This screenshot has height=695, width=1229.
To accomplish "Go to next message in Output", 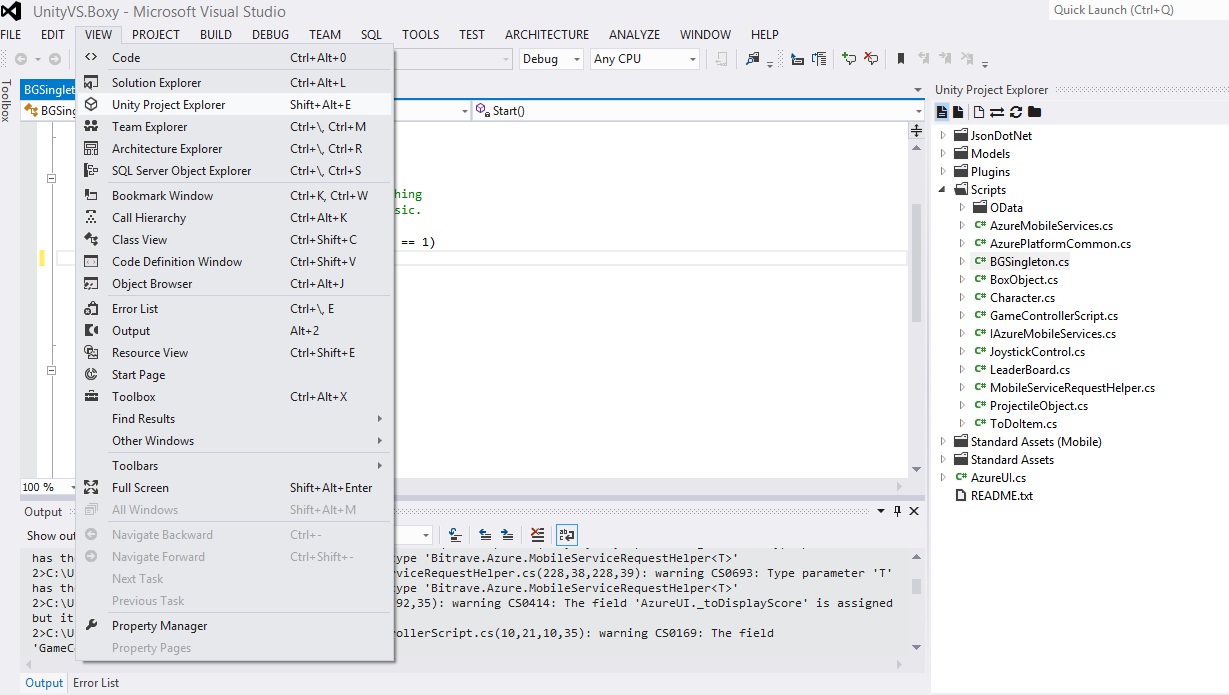I will tap(508, 535).
